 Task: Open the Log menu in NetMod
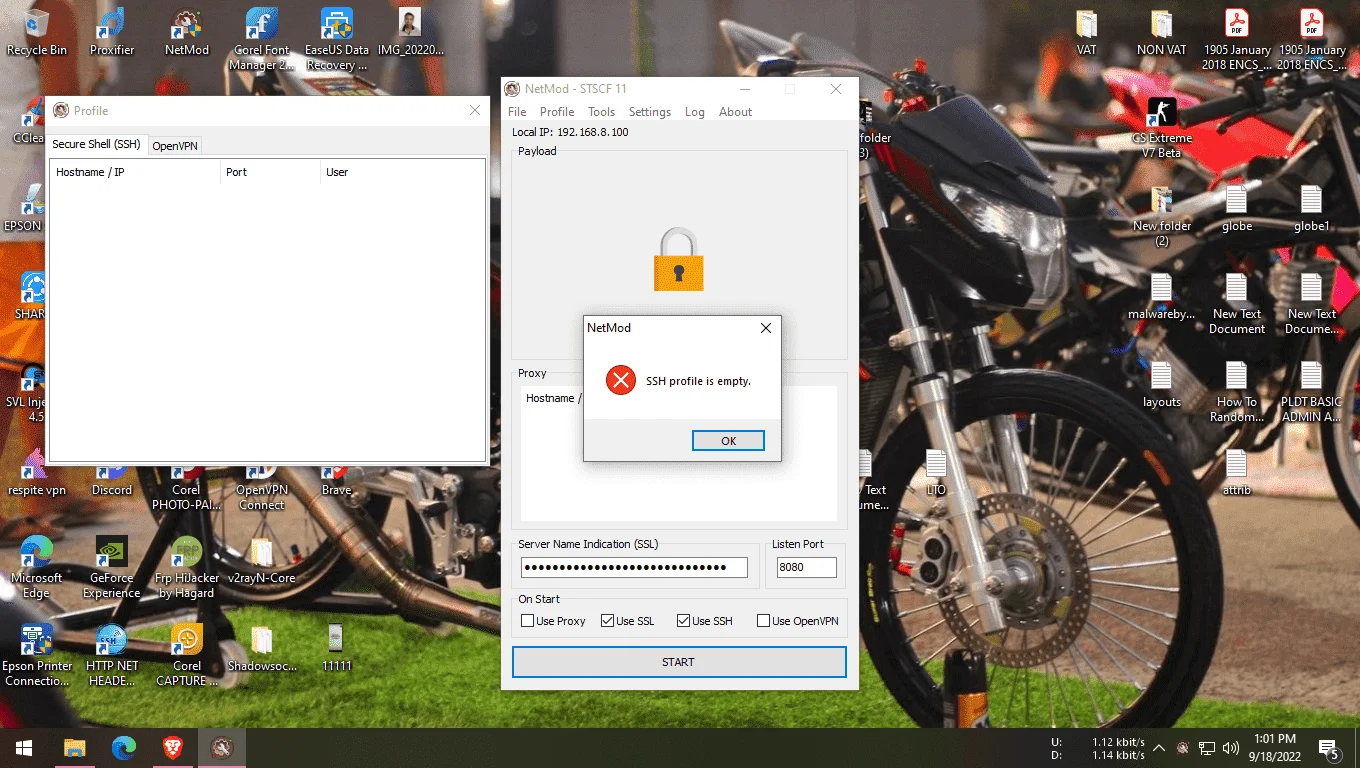(695, 112)
